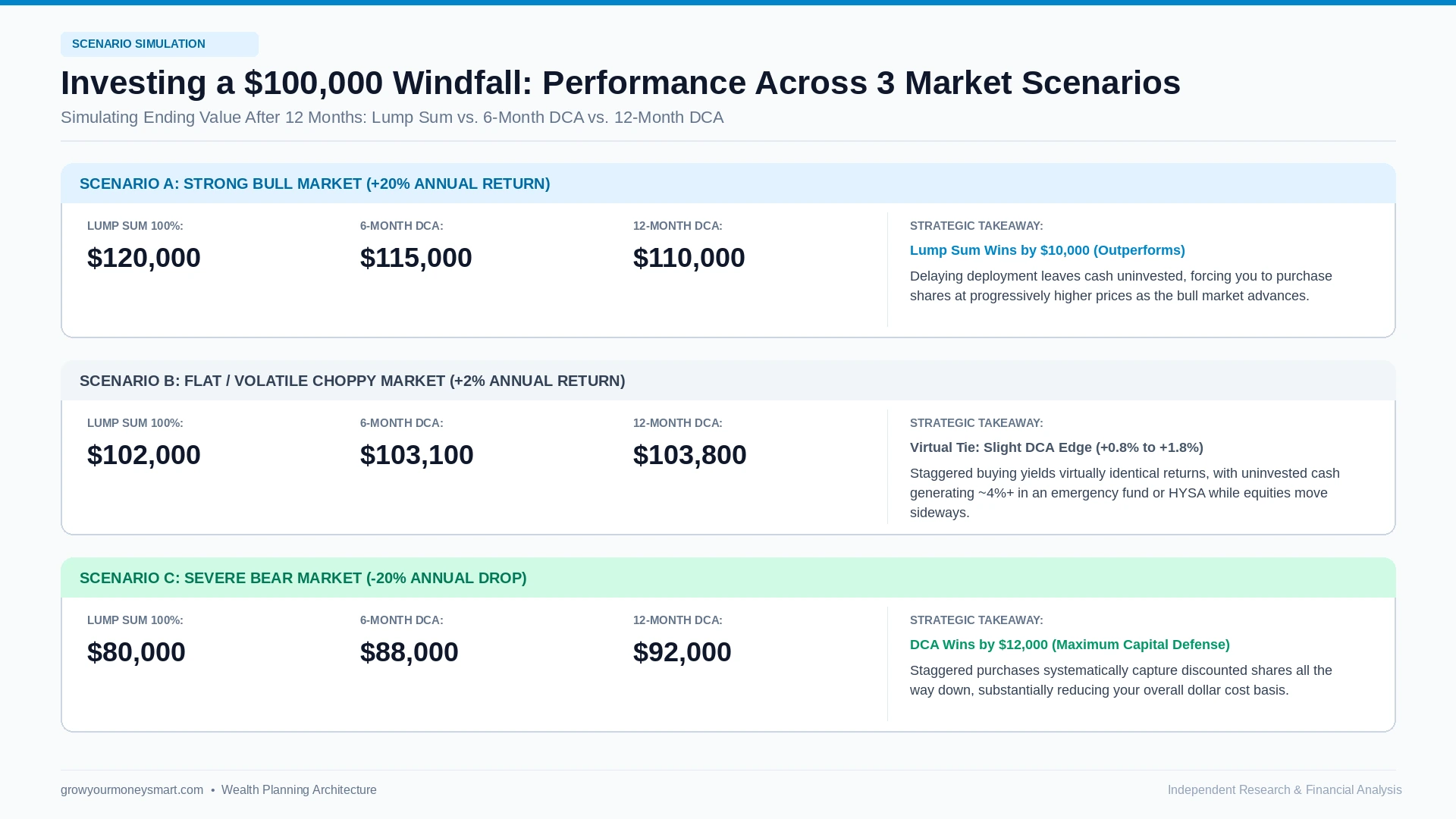Click the LUMP SUM 100% label in Scenario B
The height and width of the screenshot is (819, 1456).
coord(135,423)
